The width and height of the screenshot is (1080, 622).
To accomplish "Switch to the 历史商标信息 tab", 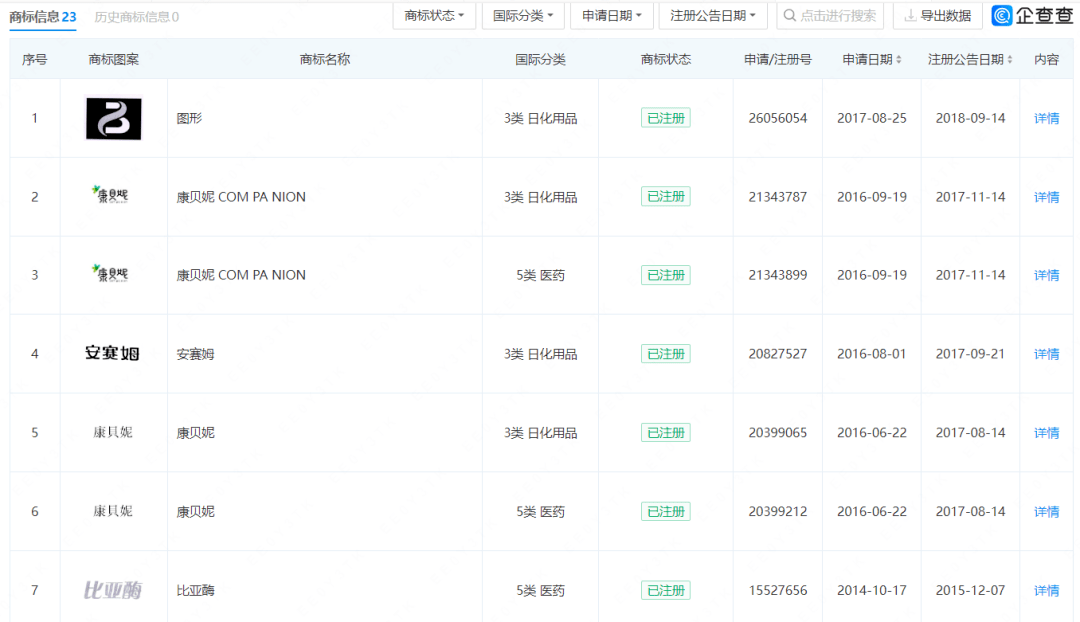I will pyautogui.click(x=136, y=17).
